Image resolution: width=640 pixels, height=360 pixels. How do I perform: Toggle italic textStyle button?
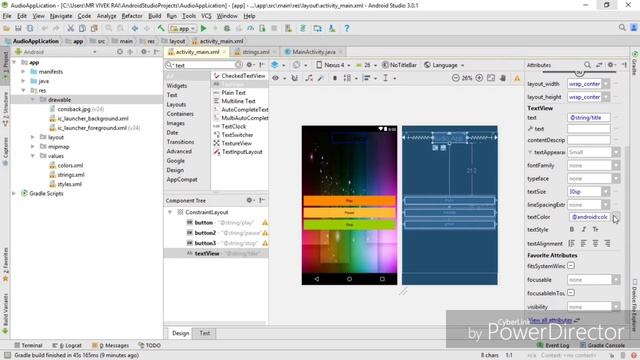point(584,229)
